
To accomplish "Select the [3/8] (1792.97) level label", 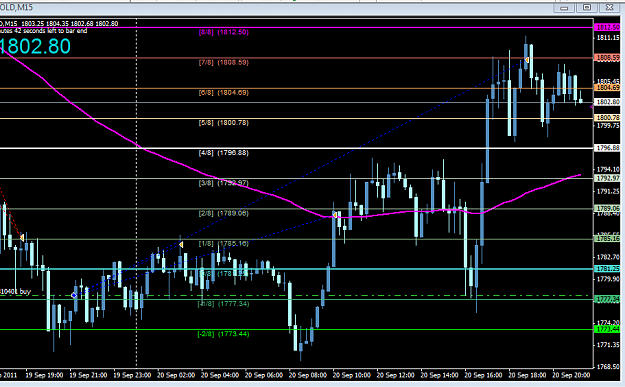I will pyautogui.click(x=224, y=183).
